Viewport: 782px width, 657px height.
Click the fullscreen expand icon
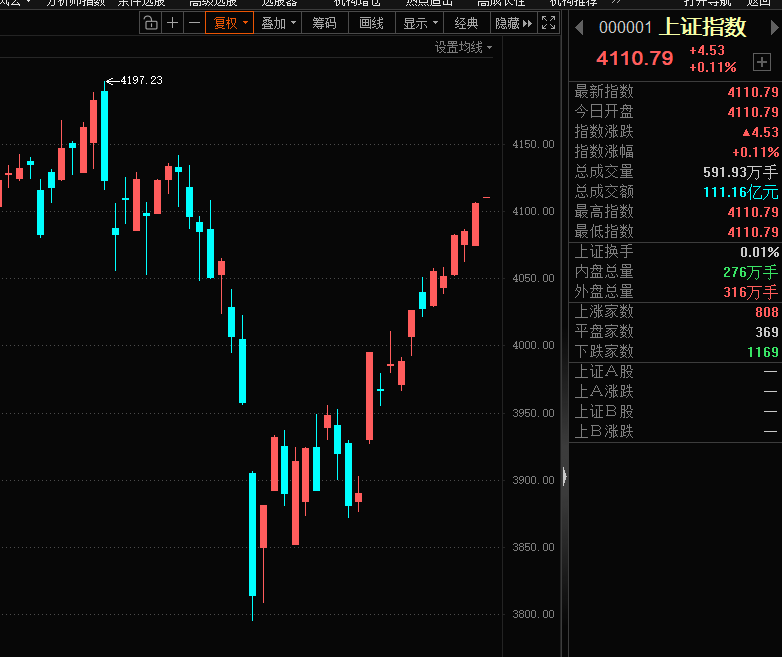coord(549,23)
